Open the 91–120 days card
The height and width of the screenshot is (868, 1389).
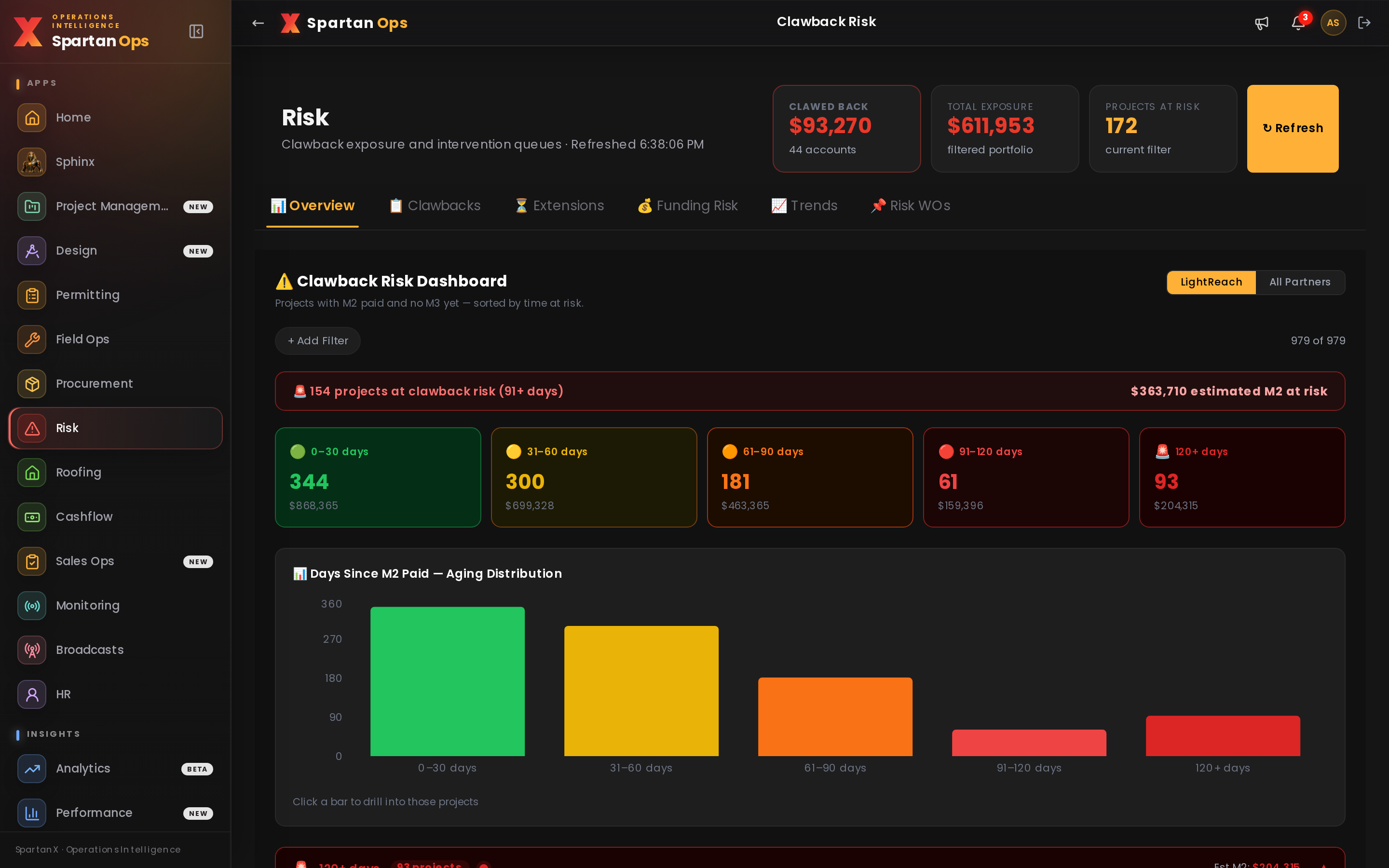tap(1026, 477)
